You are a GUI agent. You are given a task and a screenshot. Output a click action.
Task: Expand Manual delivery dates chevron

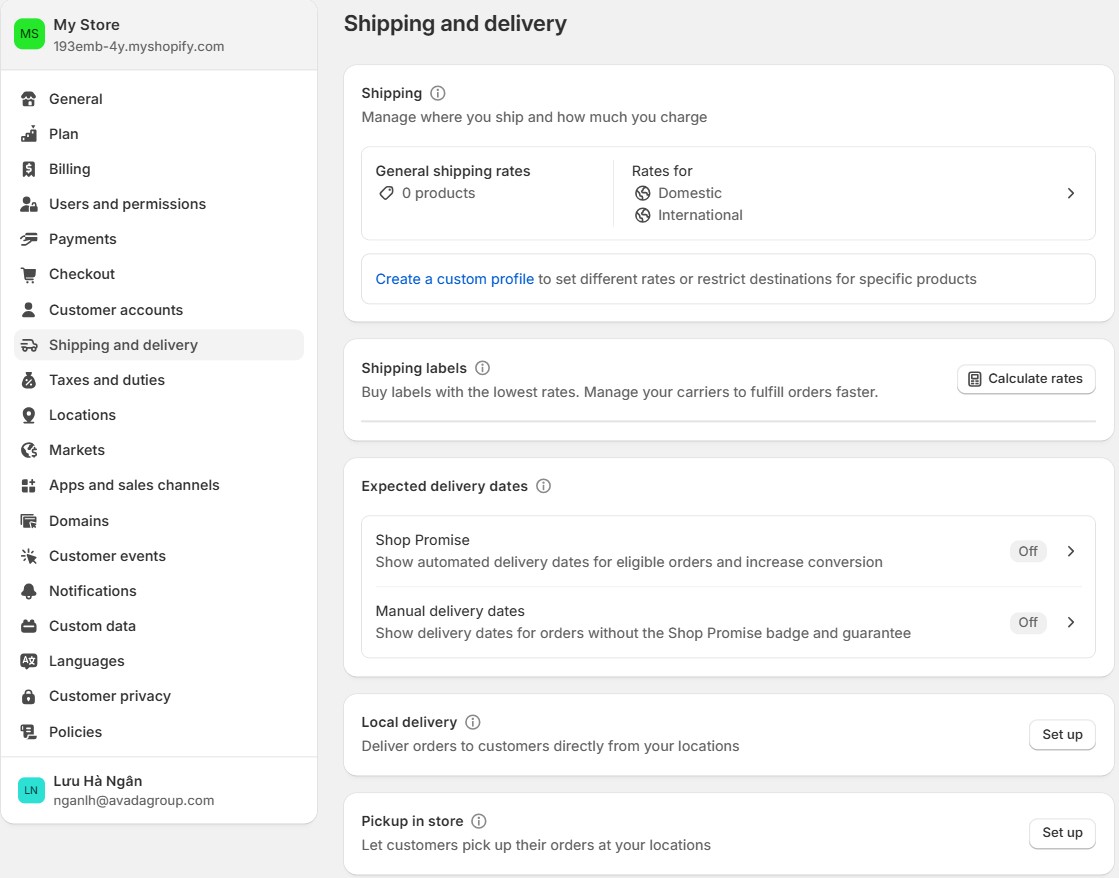tap(1070, 622)
